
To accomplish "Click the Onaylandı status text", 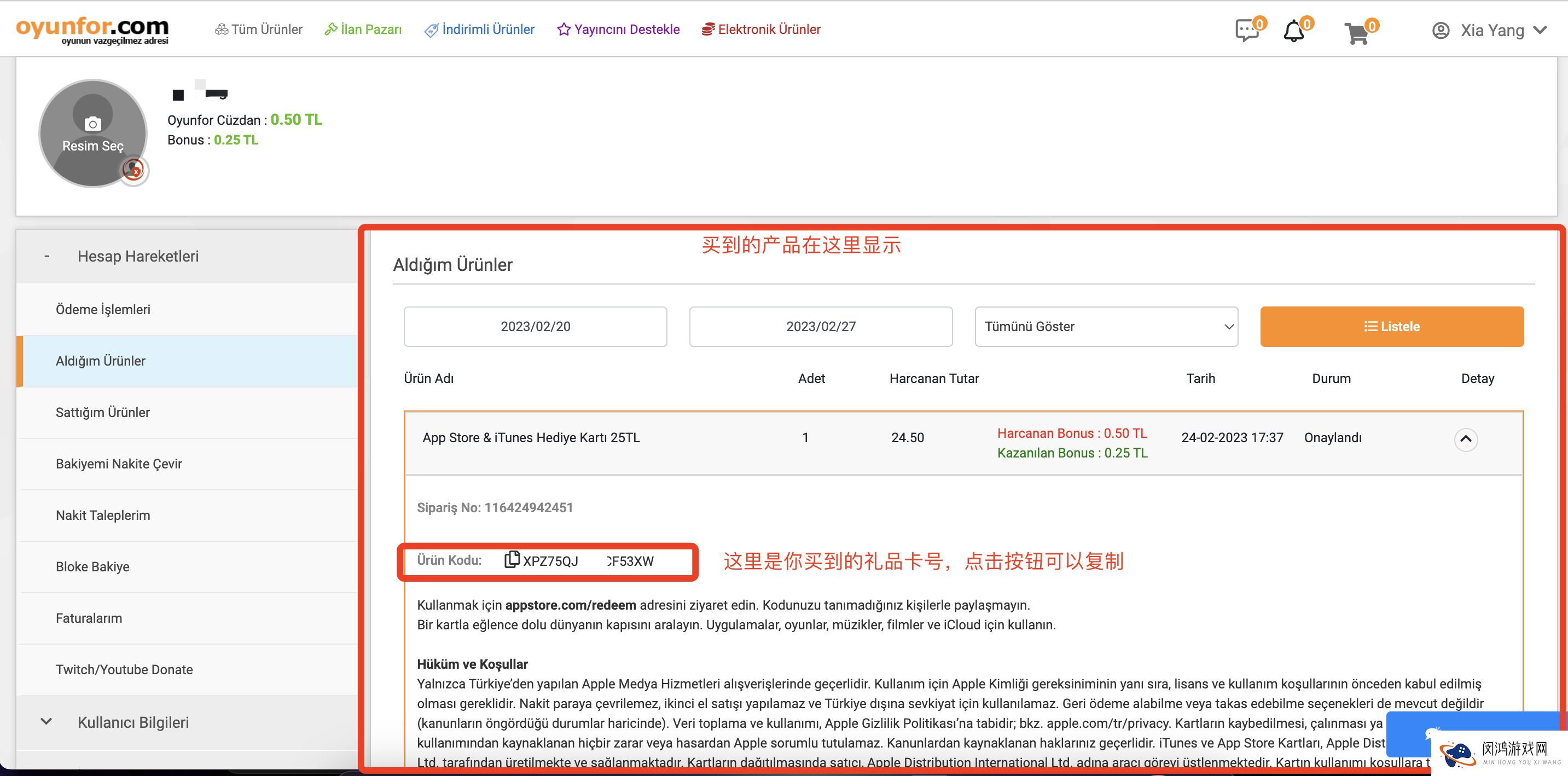I will coord(1332,438).
